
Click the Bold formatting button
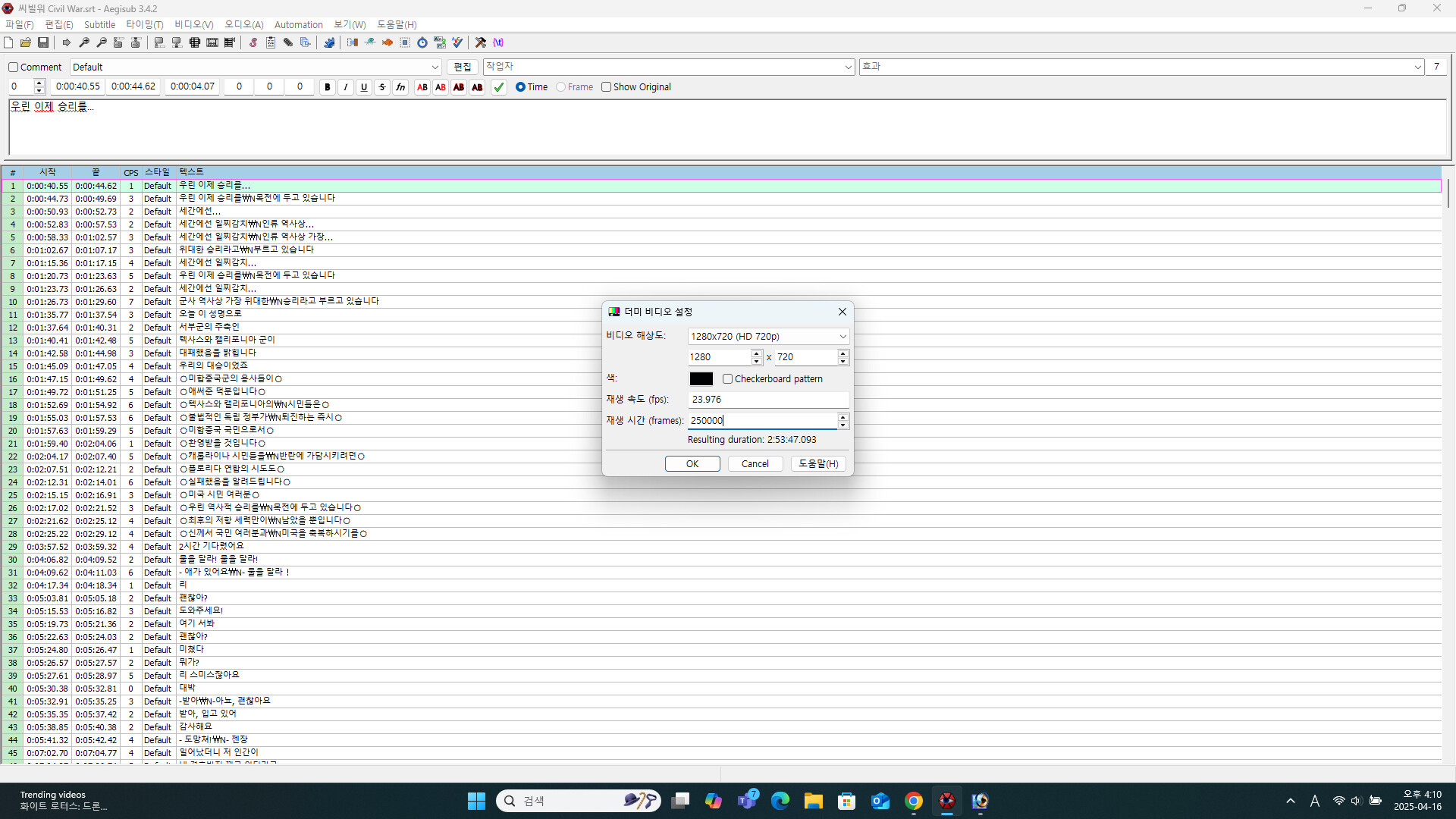click(328, 87)
